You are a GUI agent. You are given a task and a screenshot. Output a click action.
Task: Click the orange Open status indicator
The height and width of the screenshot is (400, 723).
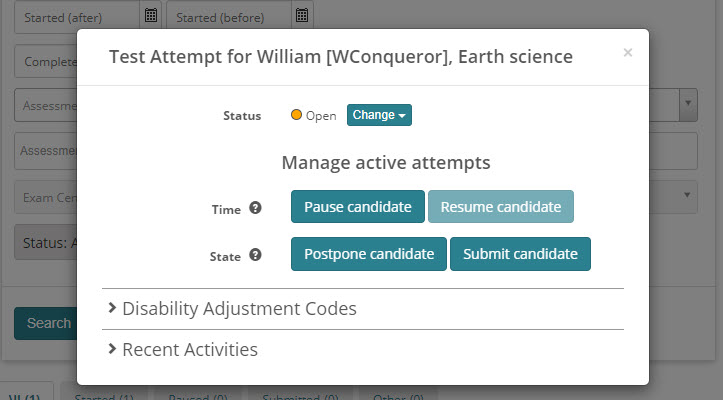click(297, 115)
